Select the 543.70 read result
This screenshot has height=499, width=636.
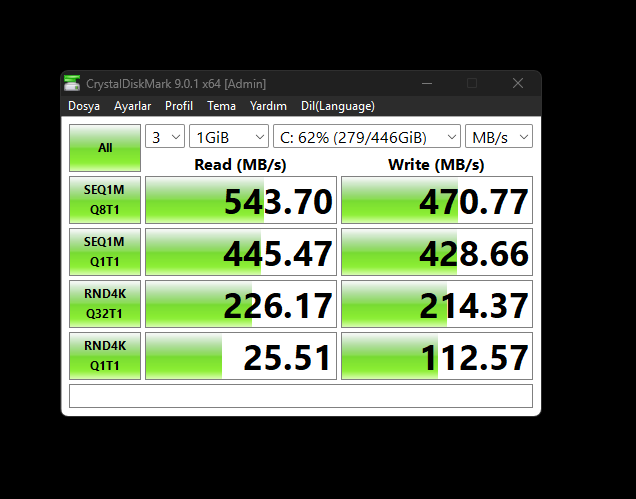point(241,200)
